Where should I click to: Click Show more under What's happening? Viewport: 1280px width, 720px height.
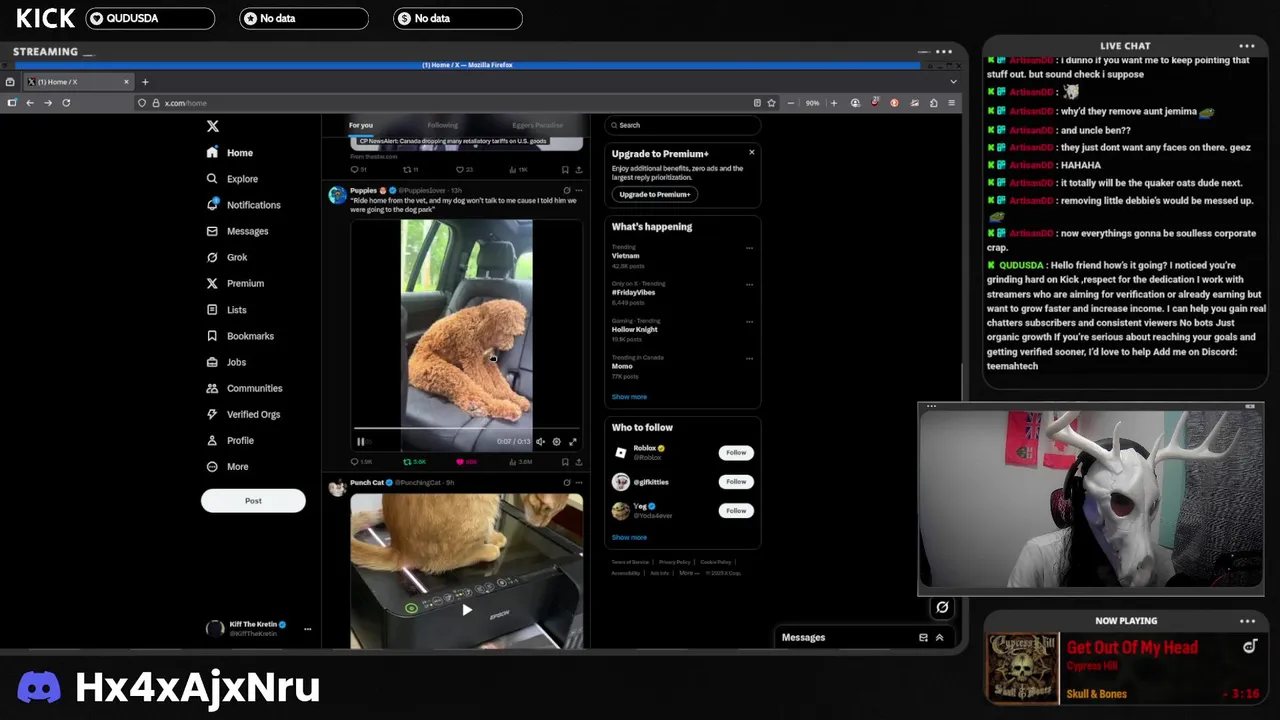click(629, 397)
